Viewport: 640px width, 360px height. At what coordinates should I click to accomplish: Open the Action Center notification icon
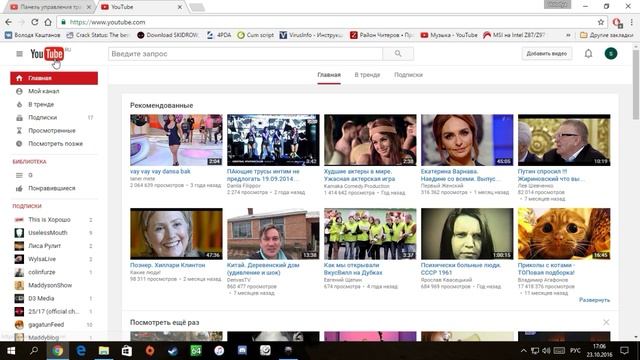624,351
